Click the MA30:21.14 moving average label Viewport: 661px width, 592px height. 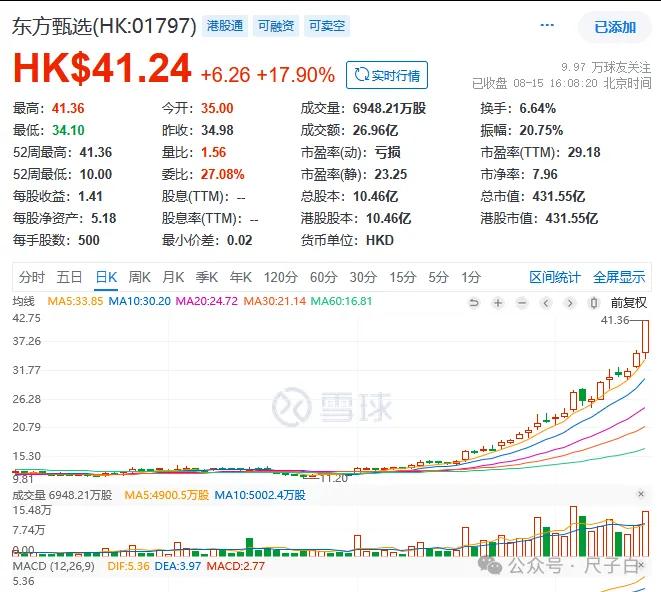[x=275, y=301]
